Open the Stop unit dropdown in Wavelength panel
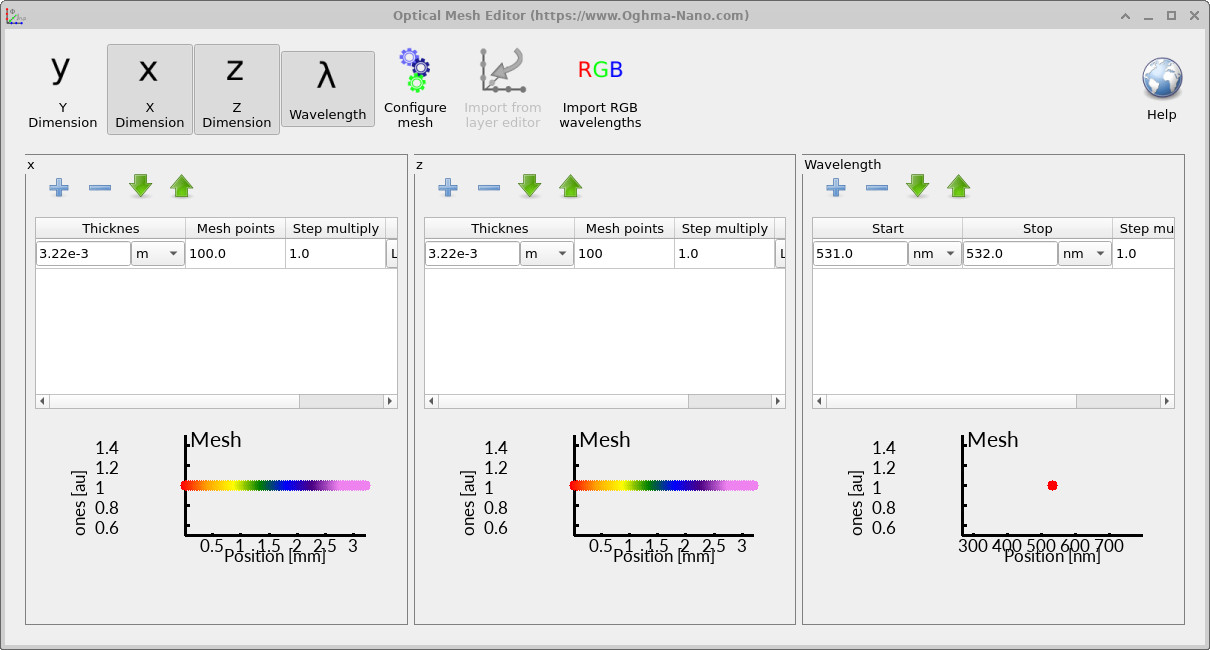Image resolution: width=1210 pixels, height=650 pixels. tap(1084, 253)
